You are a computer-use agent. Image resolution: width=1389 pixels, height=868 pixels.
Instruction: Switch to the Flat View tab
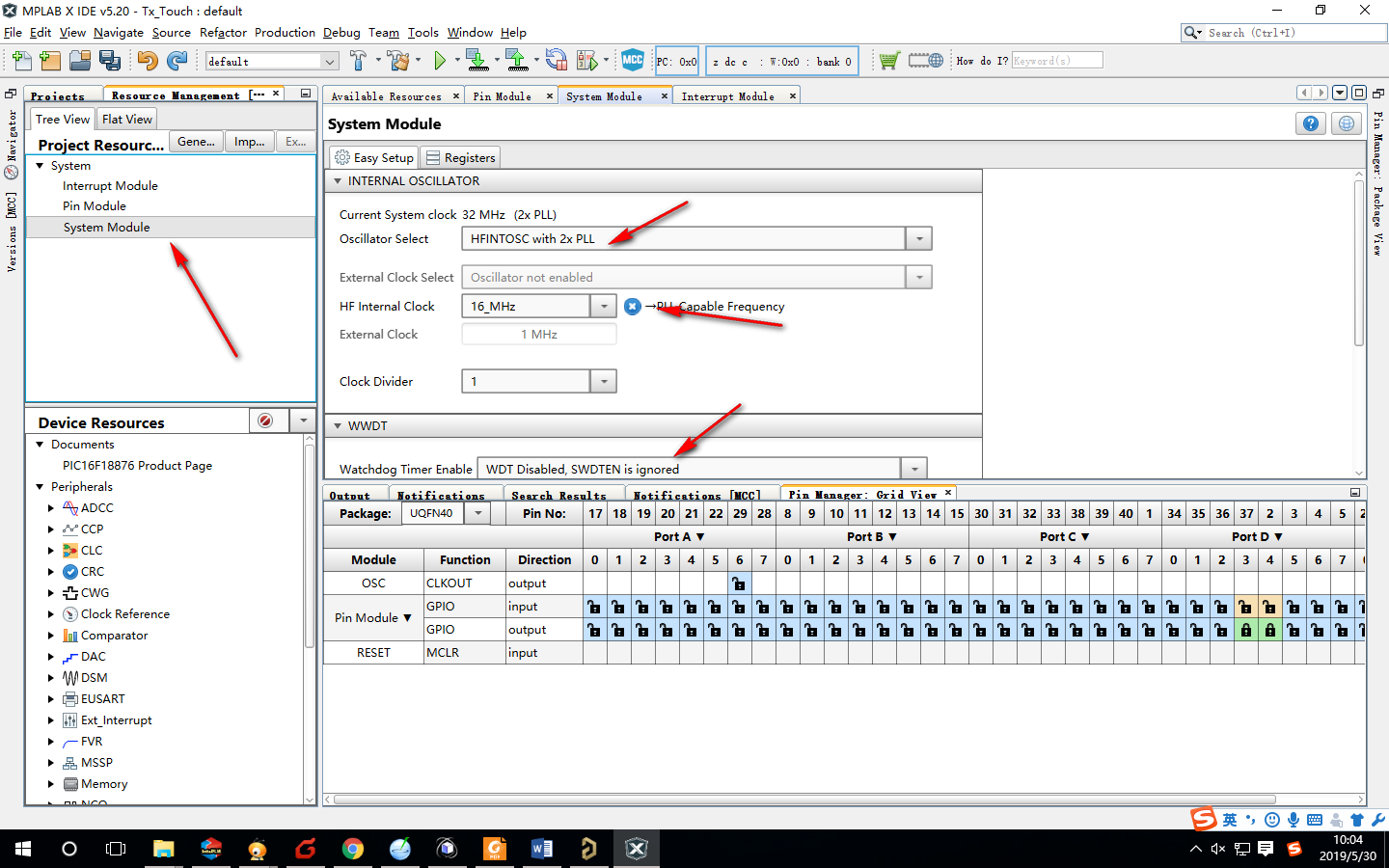pyautogui.click(x=127, y=119)
